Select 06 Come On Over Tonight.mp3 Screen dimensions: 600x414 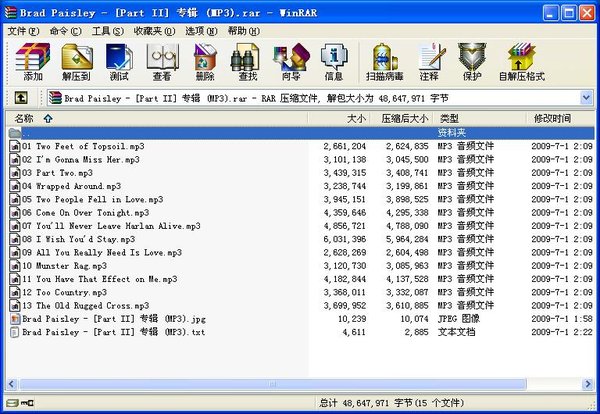(86, 213)
